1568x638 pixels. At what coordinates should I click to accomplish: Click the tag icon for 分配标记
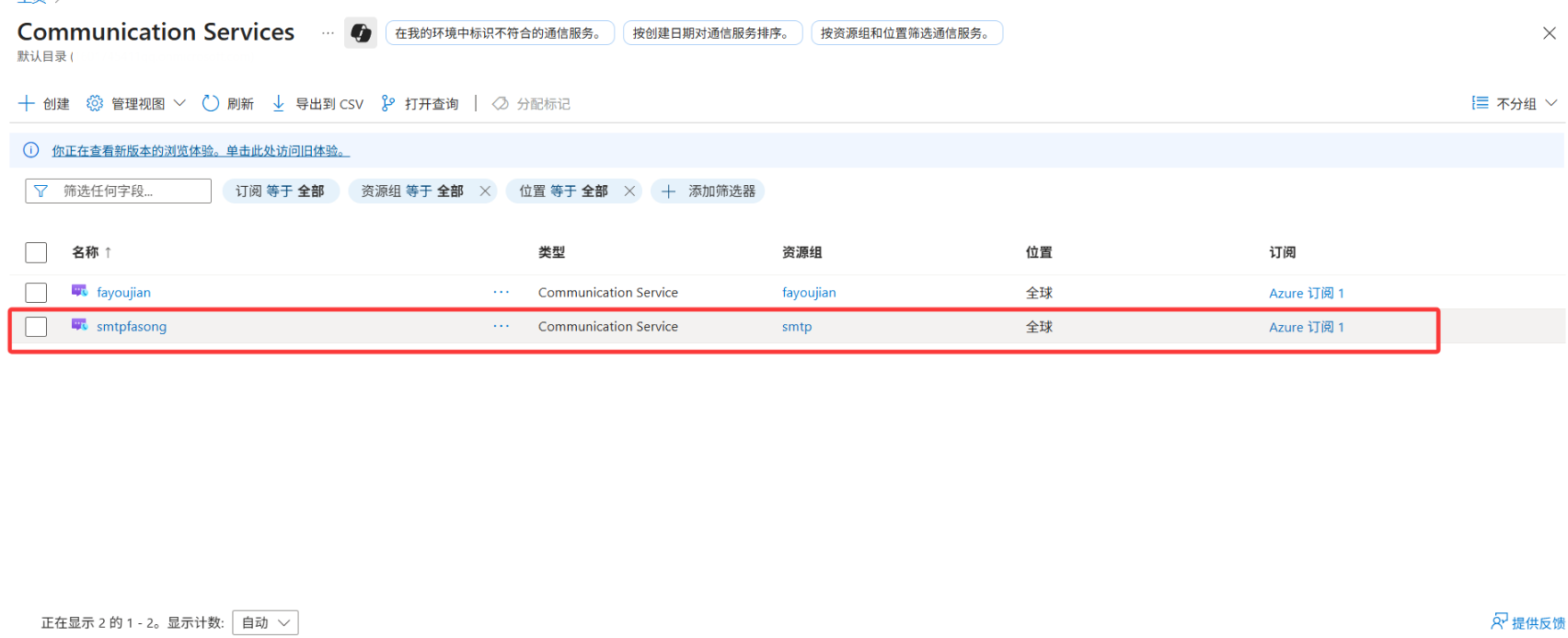point(501,103)
